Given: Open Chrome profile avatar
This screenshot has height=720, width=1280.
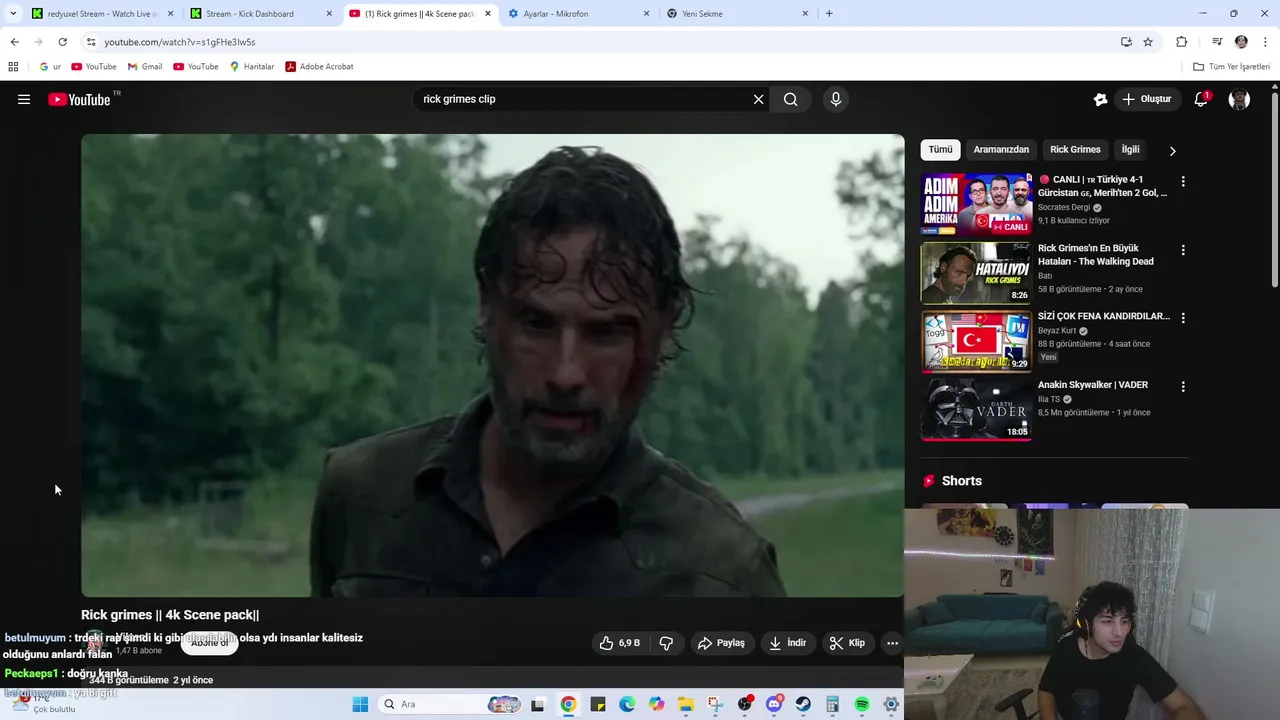Looking at the screenshot, I should pyautogui.click(x=1241, y=42).
